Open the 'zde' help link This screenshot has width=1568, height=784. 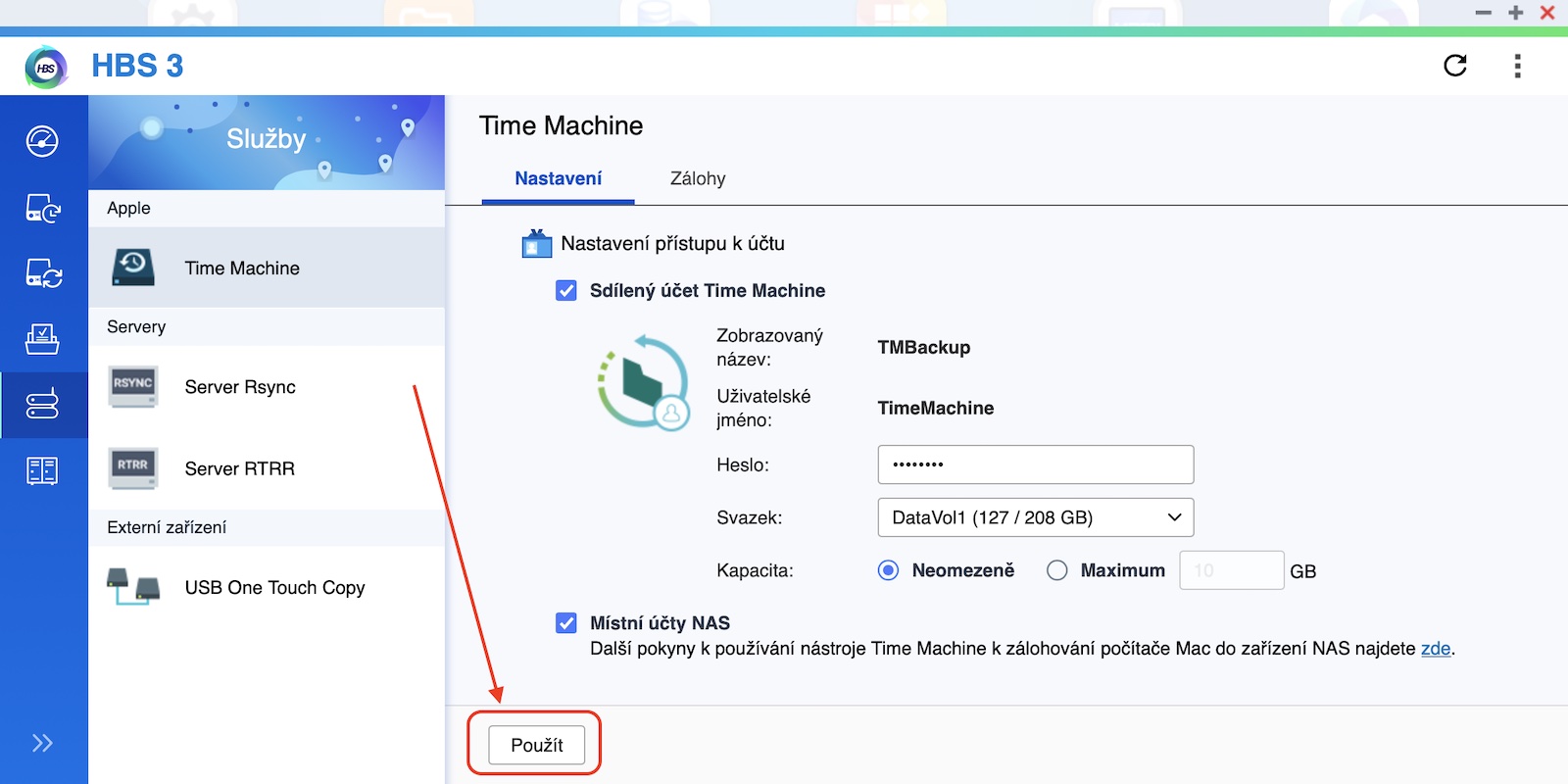(x=1436, y=649)
